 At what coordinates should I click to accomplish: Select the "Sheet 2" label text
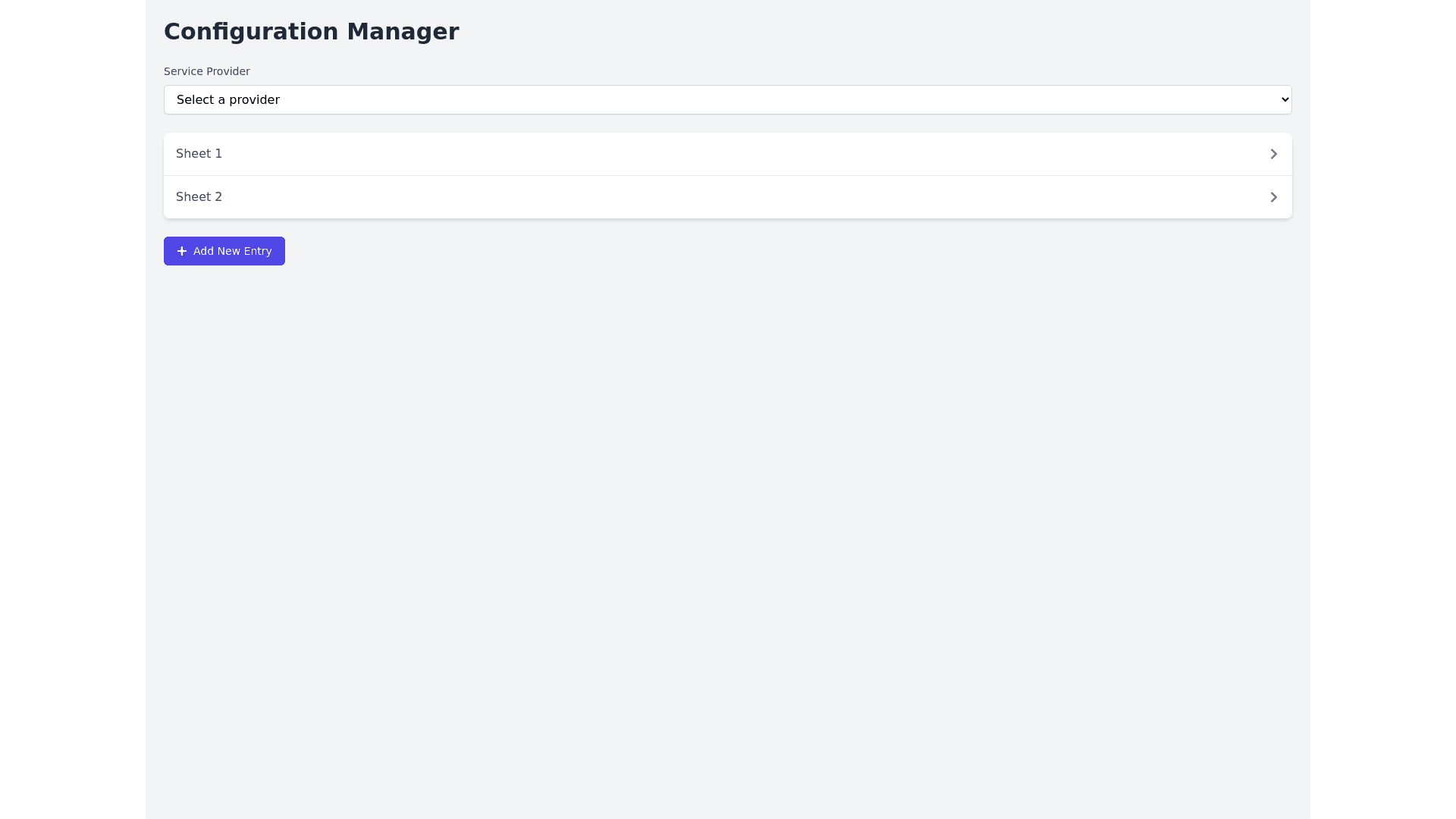199,197
